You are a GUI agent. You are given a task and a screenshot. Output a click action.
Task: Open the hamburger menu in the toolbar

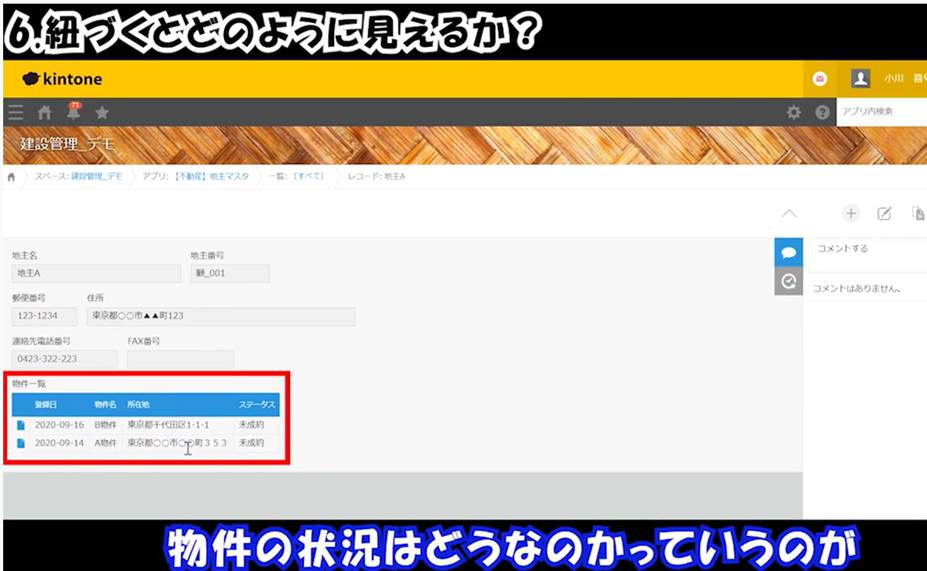pyautogui.click(x=15, y=113)
